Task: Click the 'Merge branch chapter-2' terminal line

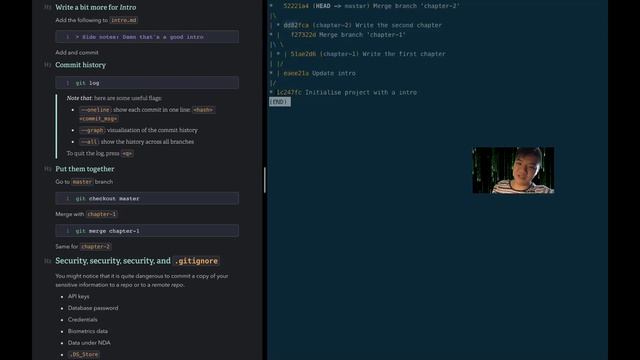Action: [364, 6]
